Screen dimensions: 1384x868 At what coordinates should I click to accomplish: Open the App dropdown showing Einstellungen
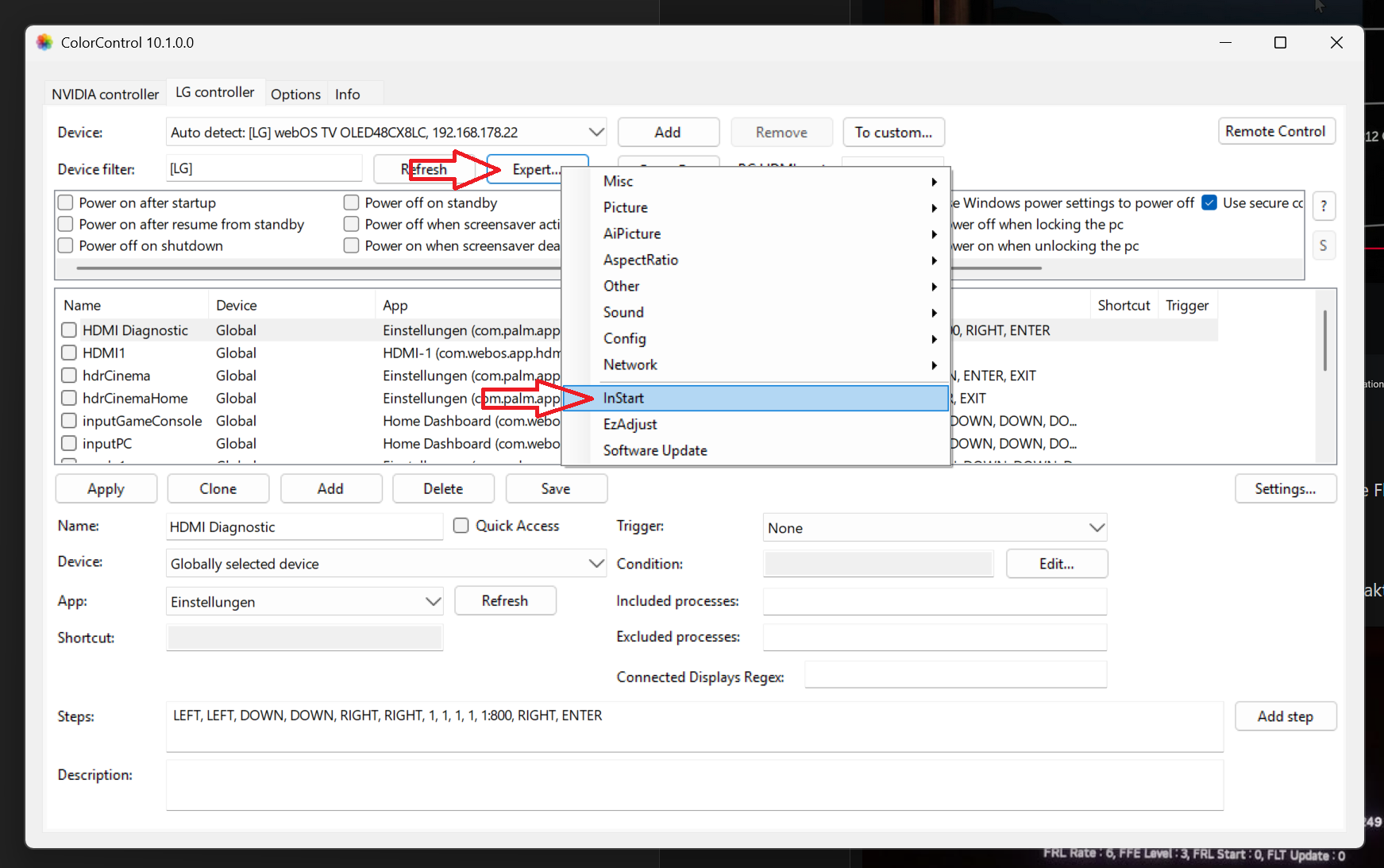(x=305, y=602)
